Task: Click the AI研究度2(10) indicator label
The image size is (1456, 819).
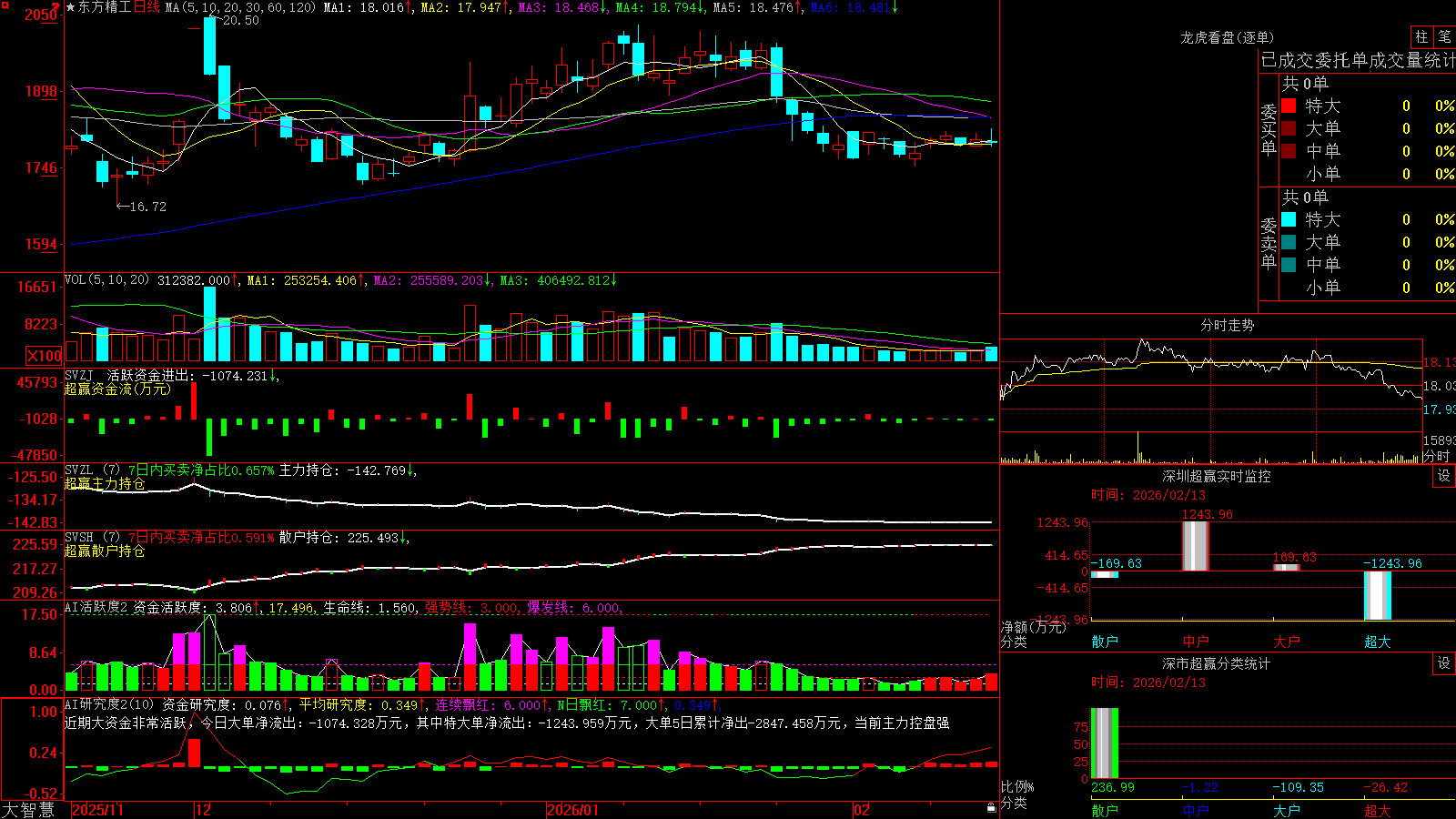Action: [x=110, y=705]
